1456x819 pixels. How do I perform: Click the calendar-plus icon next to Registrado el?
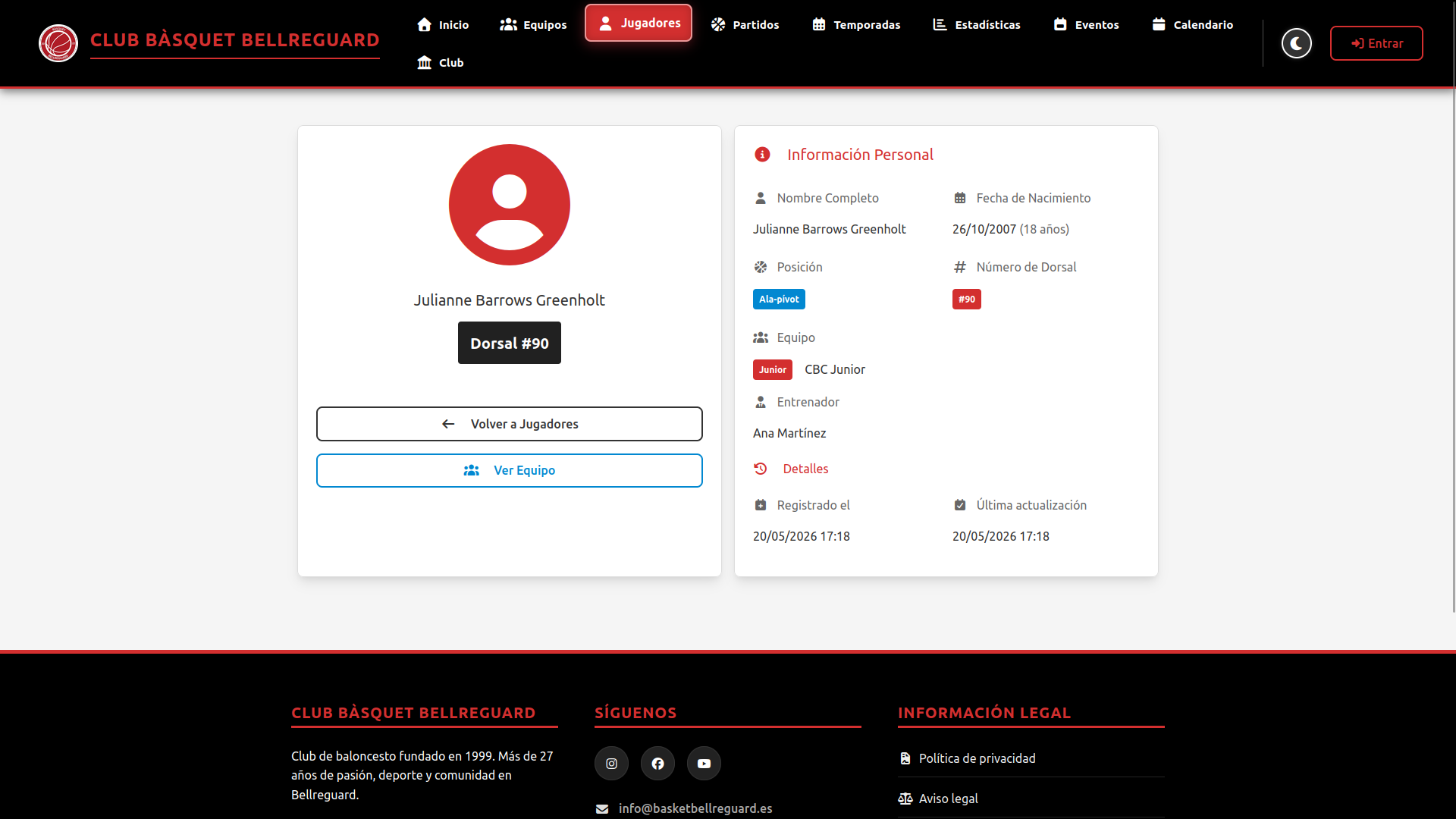[x=761, y=505]
